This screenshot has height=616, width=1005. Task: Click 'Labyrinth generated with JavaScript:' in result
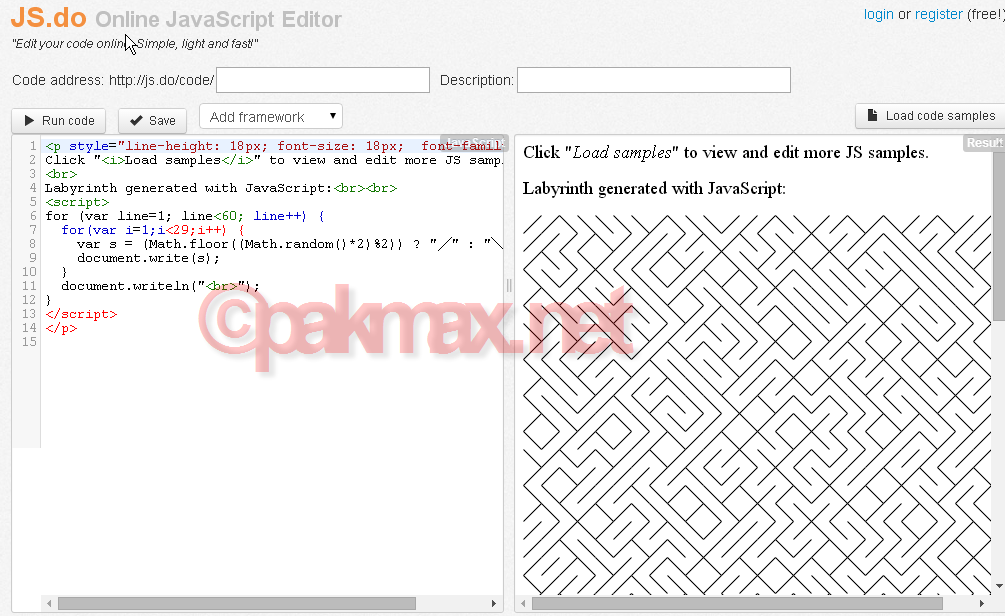tap(654, 188)
